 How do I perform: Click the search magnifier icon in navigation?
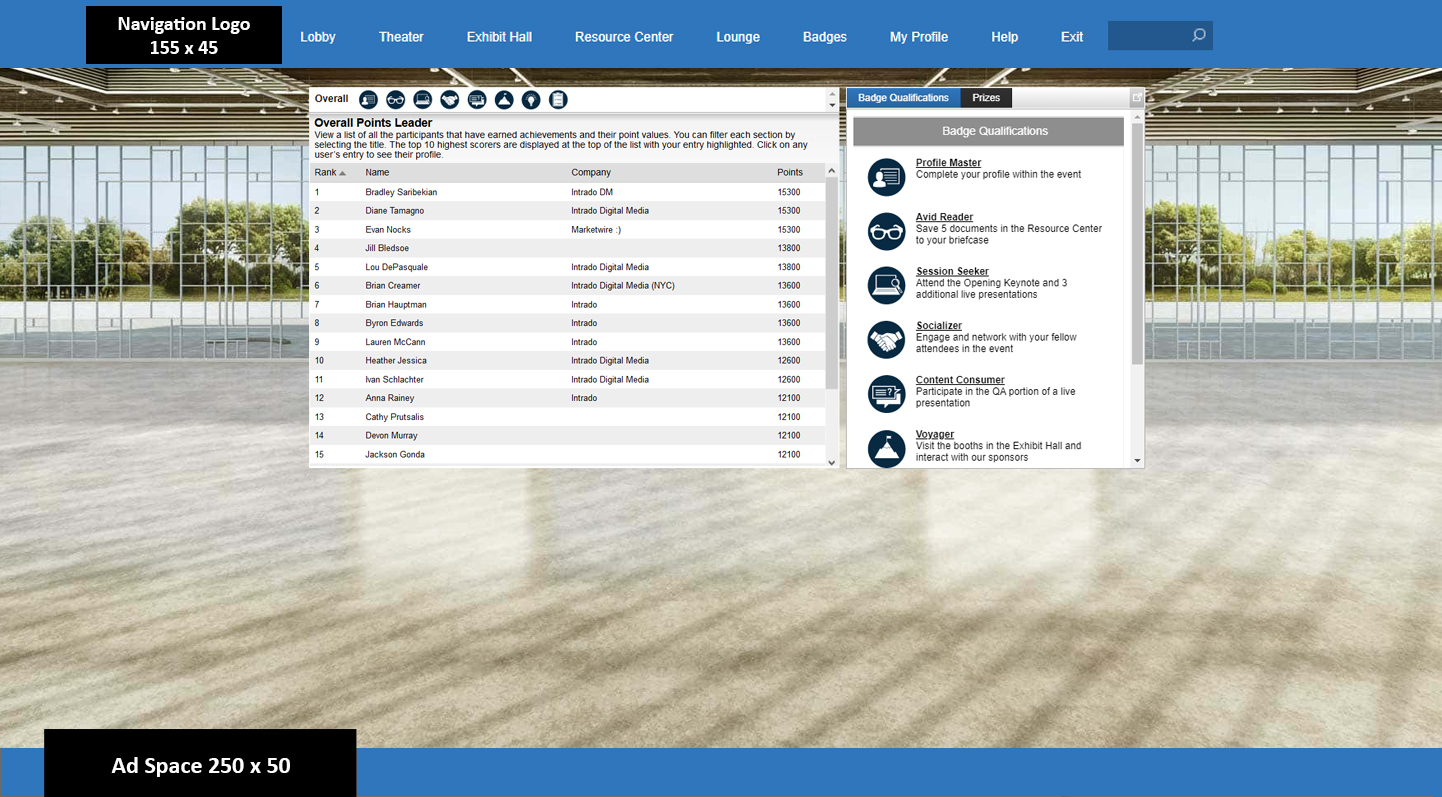(x=1199, y=36)
